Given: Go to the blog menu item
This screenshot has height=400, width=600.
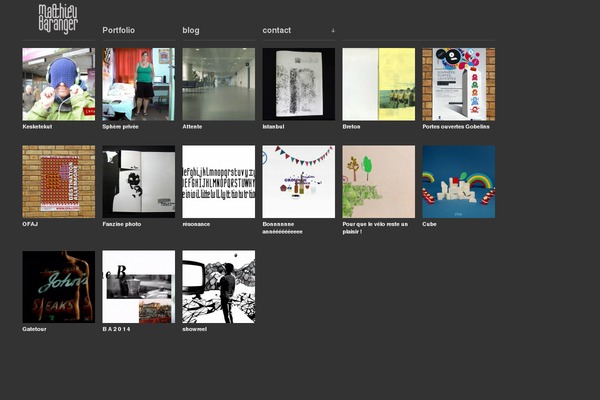Looking at the screenshot, I should click(x=191, y=30).
